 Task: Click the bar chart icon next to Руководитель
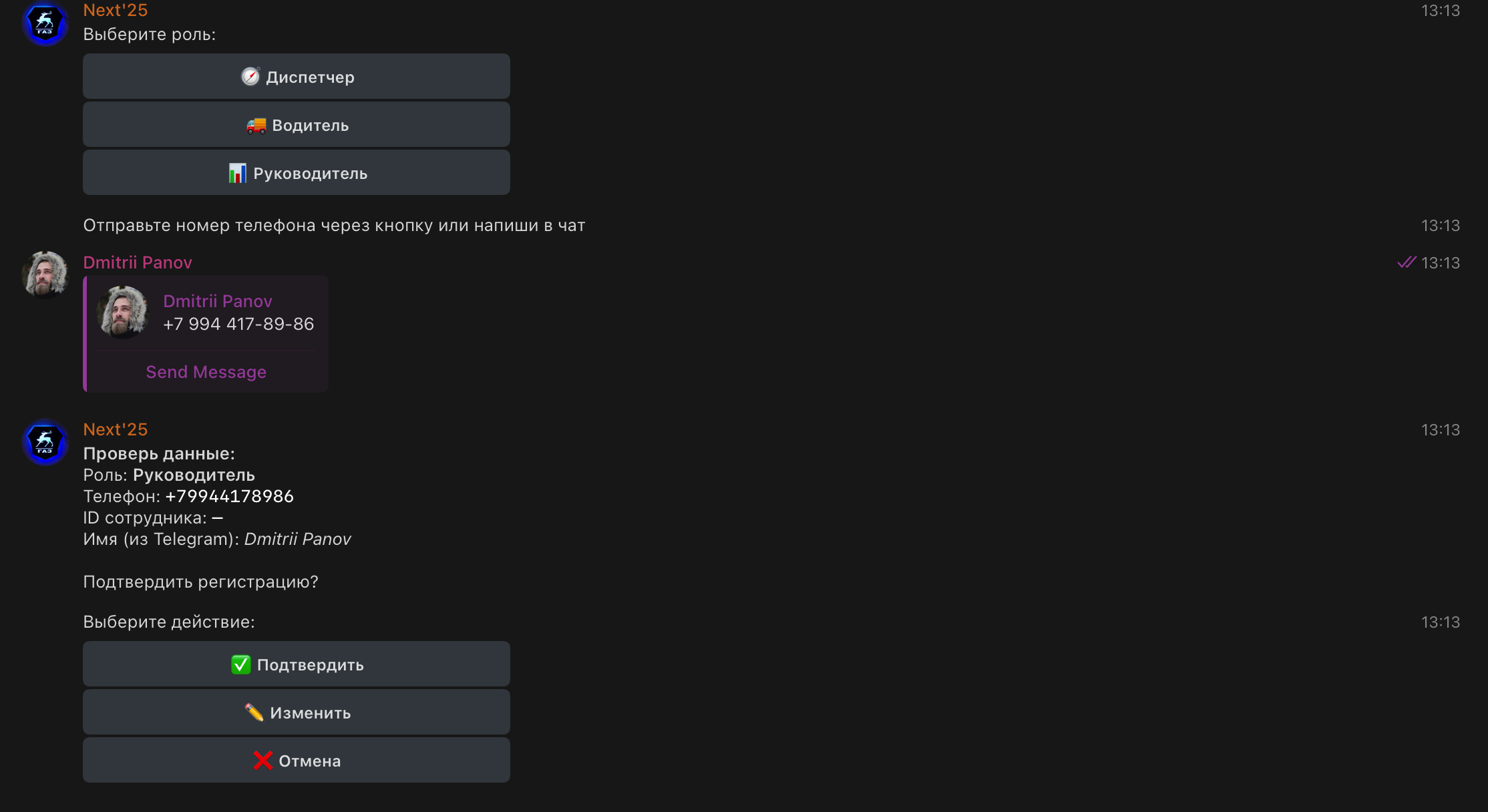click(238, 173)
